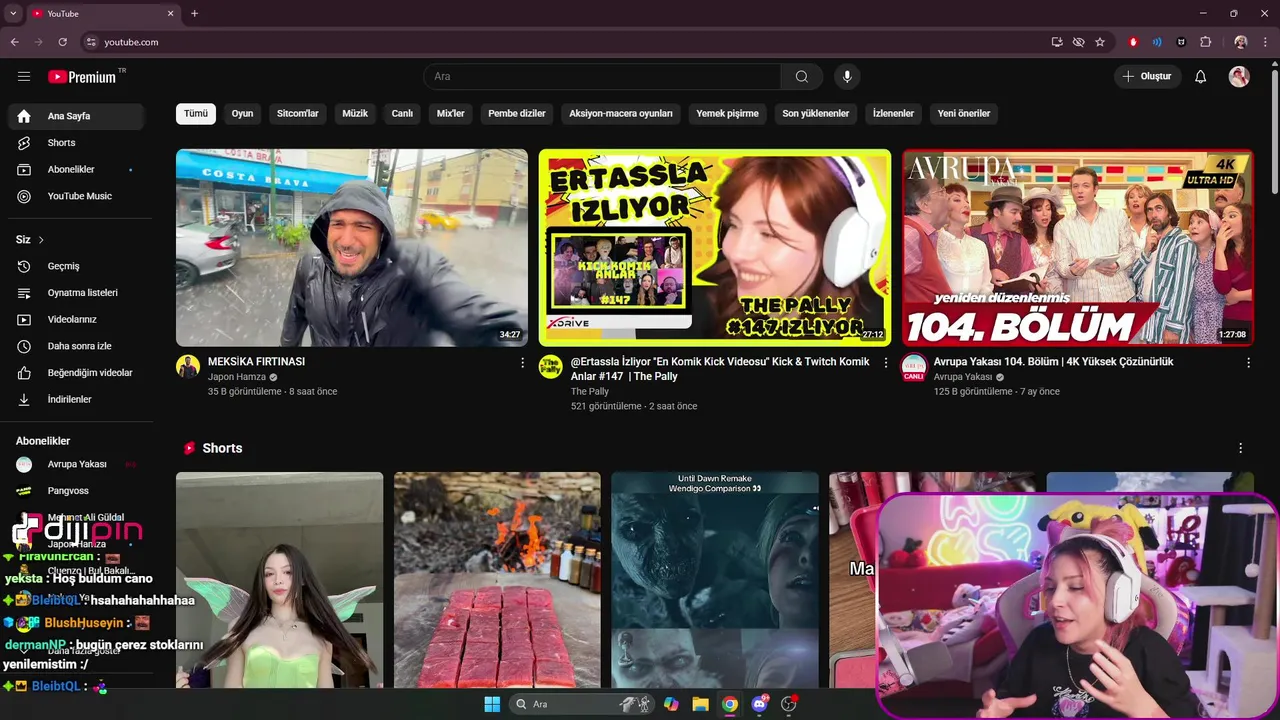Screen dimensions: 1280x720
Task: Open YouTube Music from sidebar
Action: [x=76, y=196]
